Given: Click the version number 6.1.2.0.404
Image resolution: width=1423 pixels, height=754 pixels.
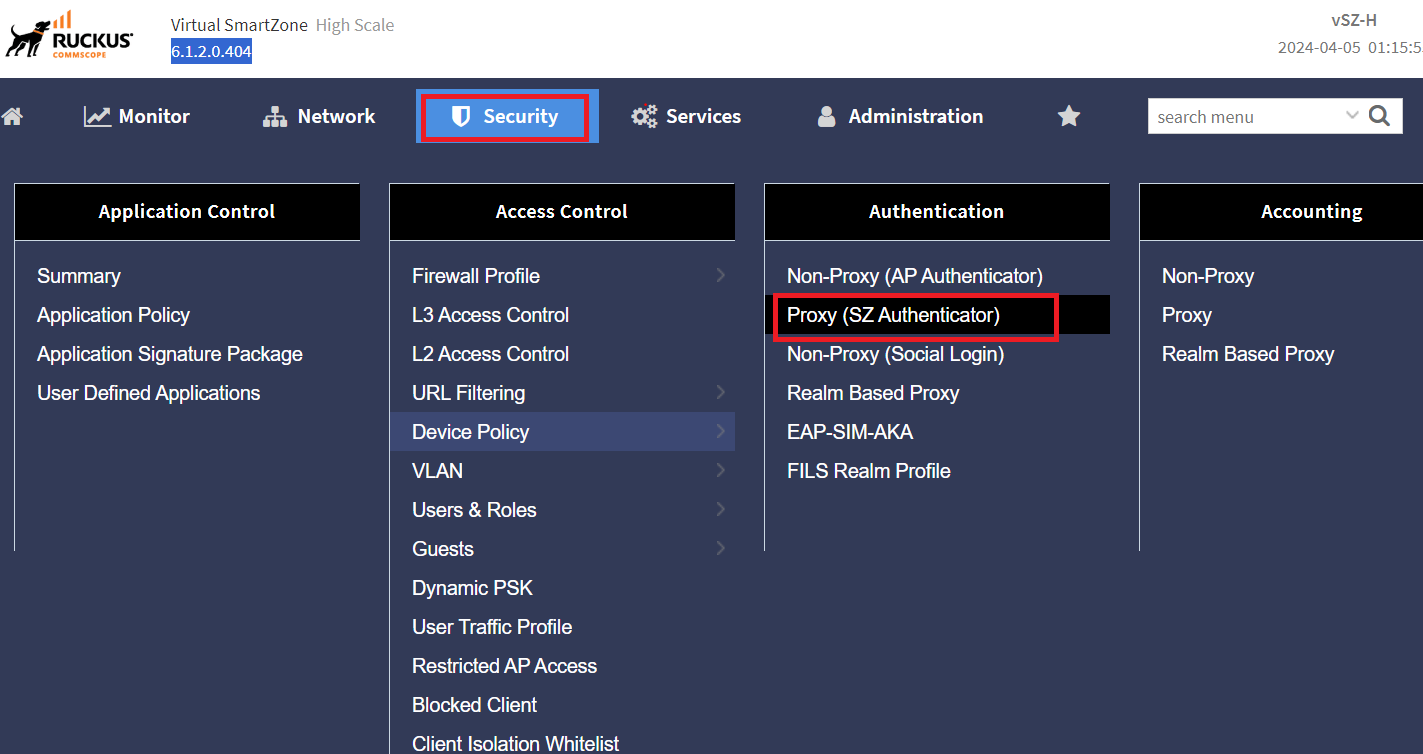Looking at the screenshot, I should (x=211, y=51).
